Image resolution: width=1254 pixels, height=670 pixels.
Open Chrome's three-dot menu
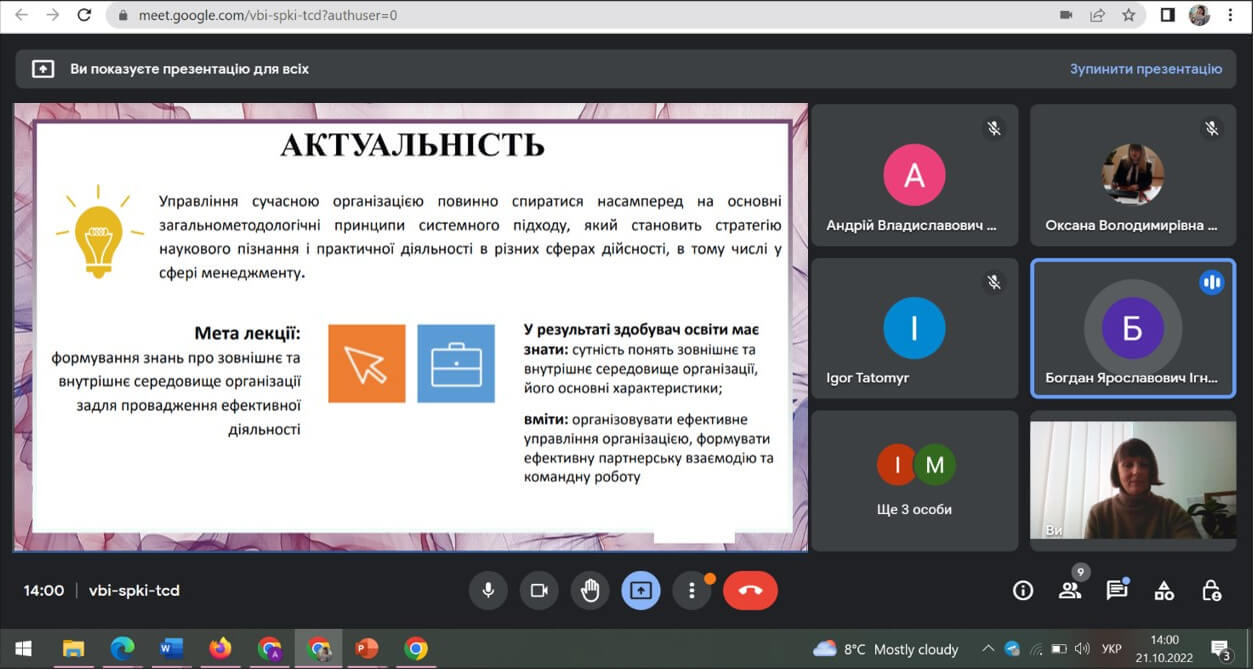[1230, 16]
